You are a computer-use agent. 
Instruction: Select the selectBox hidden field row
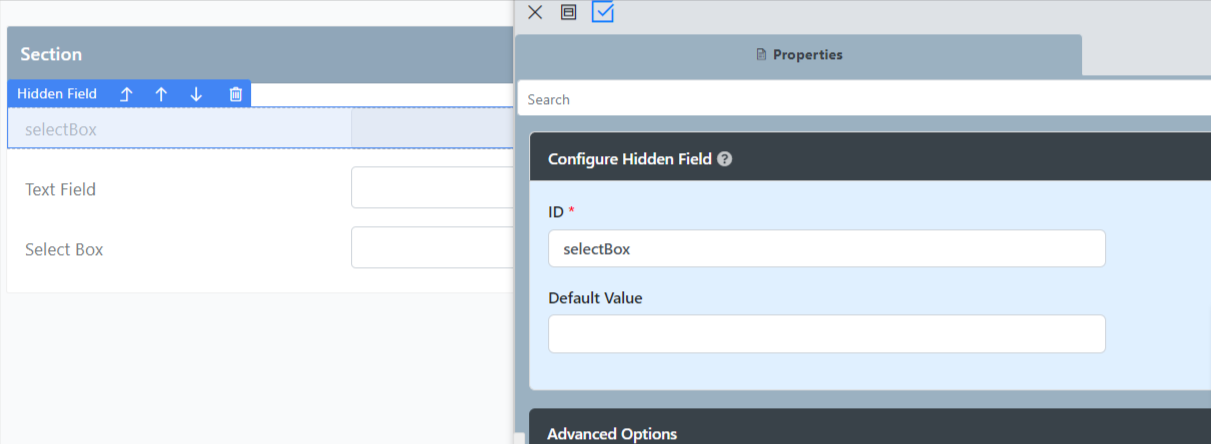180,129
